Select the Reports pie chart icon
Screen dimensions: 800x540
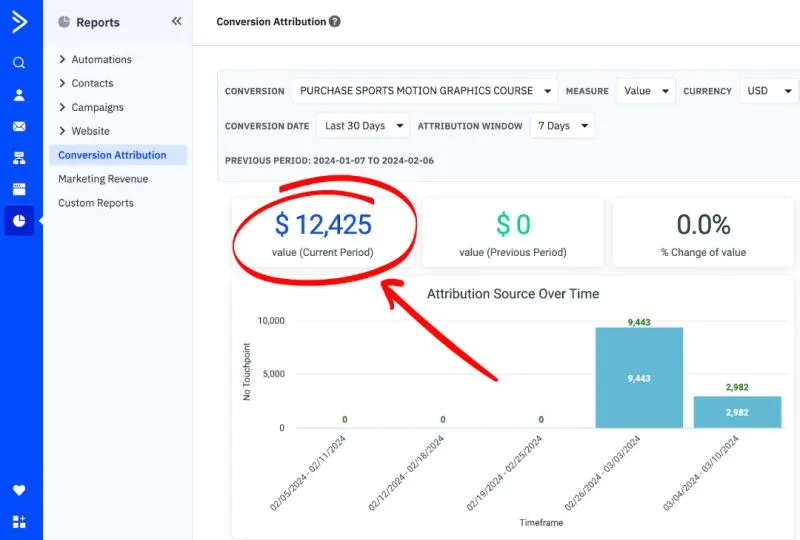tap(19, 221)
